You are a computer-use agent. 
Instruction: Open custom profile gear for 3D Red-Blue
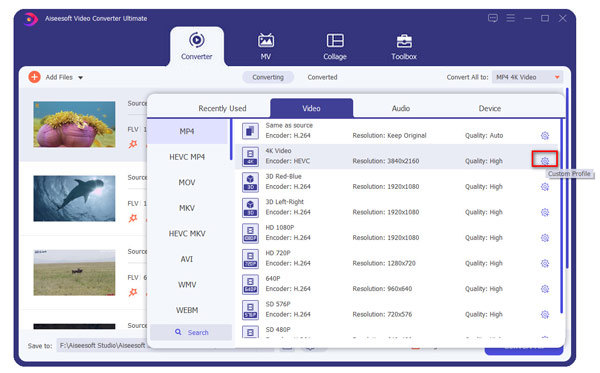(545, 187)
